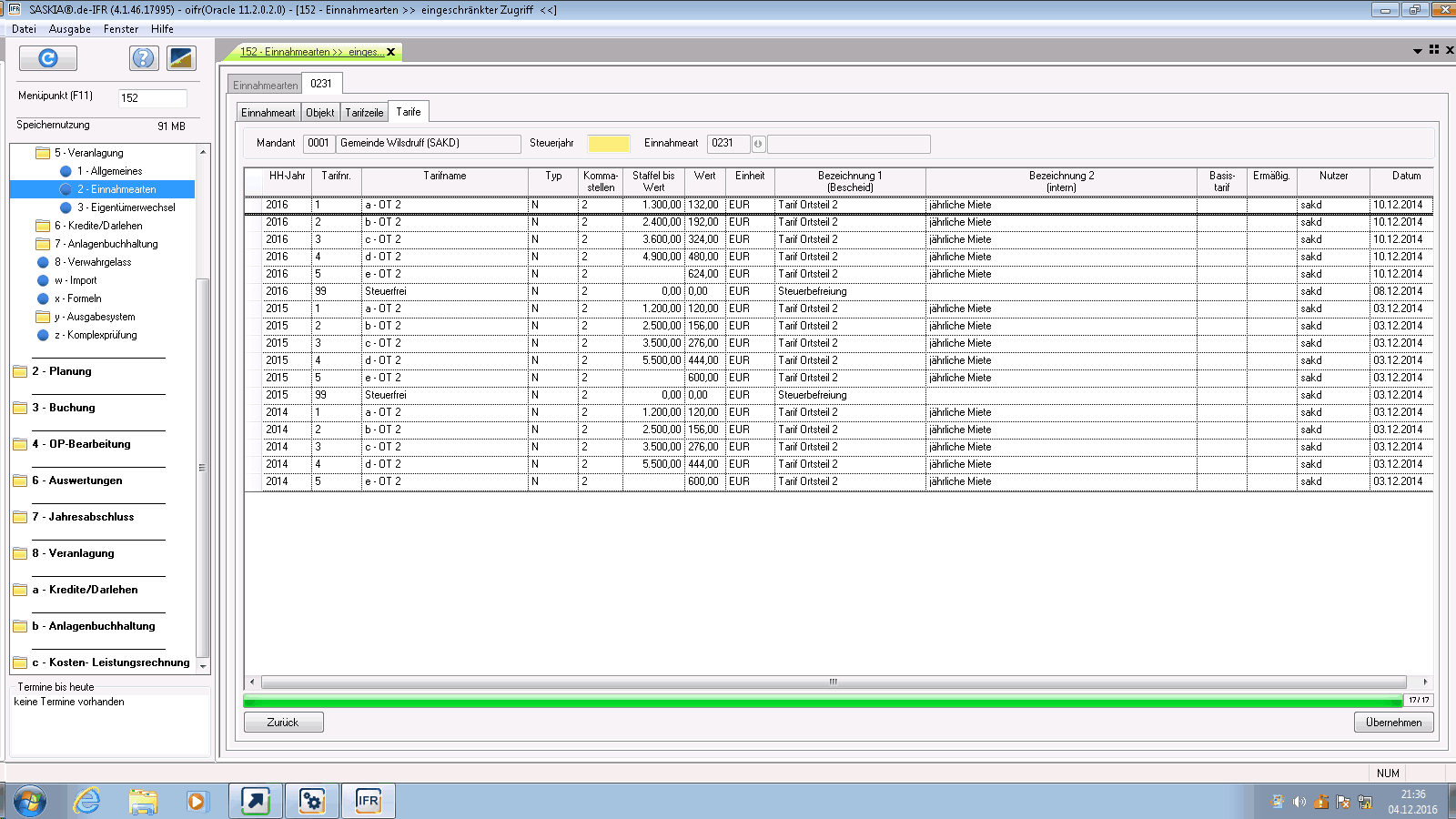1456x819 pixels.
Task: Launch Internet Explorer from the taskbar
Action: (x=87, y=801)
